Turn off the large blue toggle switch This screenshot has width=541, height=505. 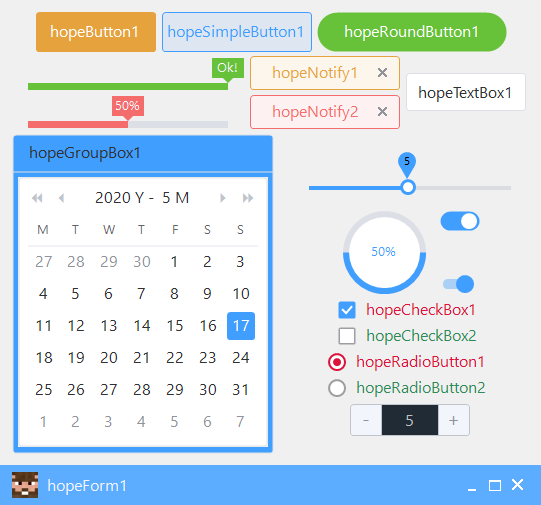[x=460, y=221]
